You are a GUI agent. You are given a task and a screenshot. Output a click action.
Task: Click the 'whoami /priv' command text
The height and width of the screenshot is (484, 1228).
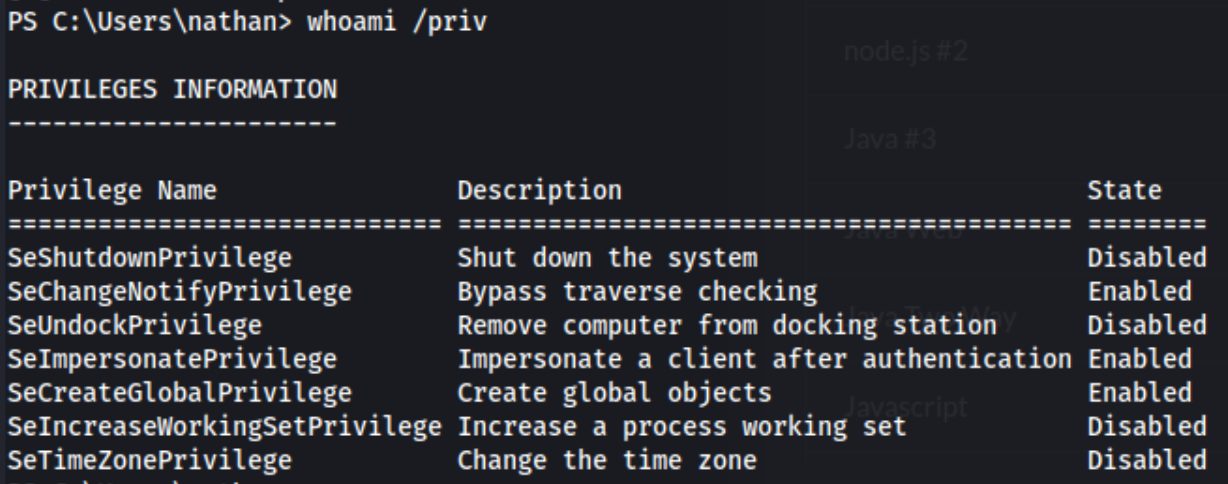coord(396,22)
